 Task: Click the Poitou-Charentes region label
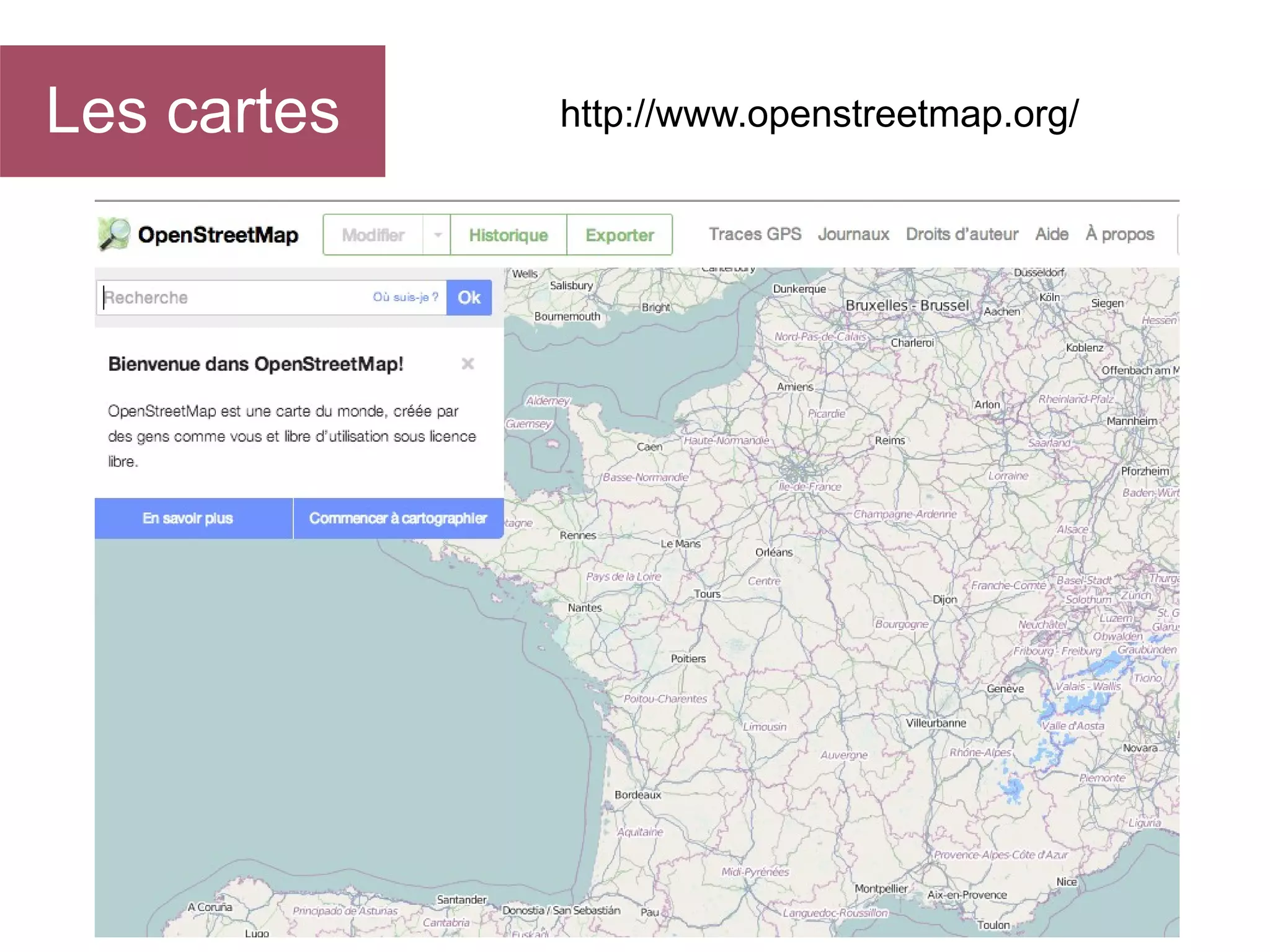(x=665, y=698)
